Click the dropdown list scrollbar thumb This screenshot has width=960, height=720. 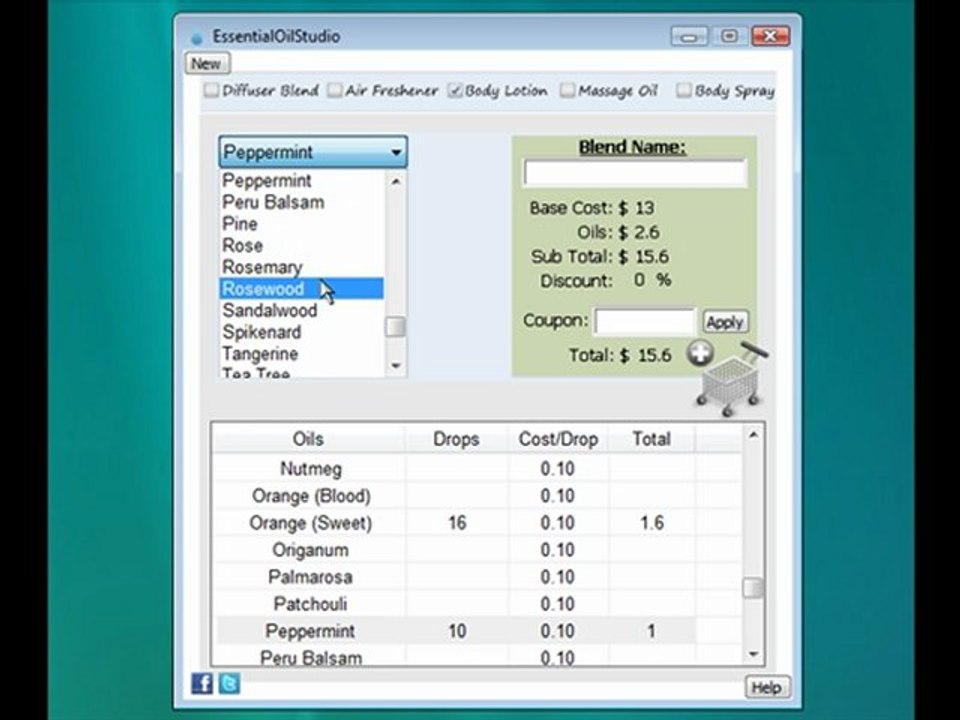pos(396,327)
